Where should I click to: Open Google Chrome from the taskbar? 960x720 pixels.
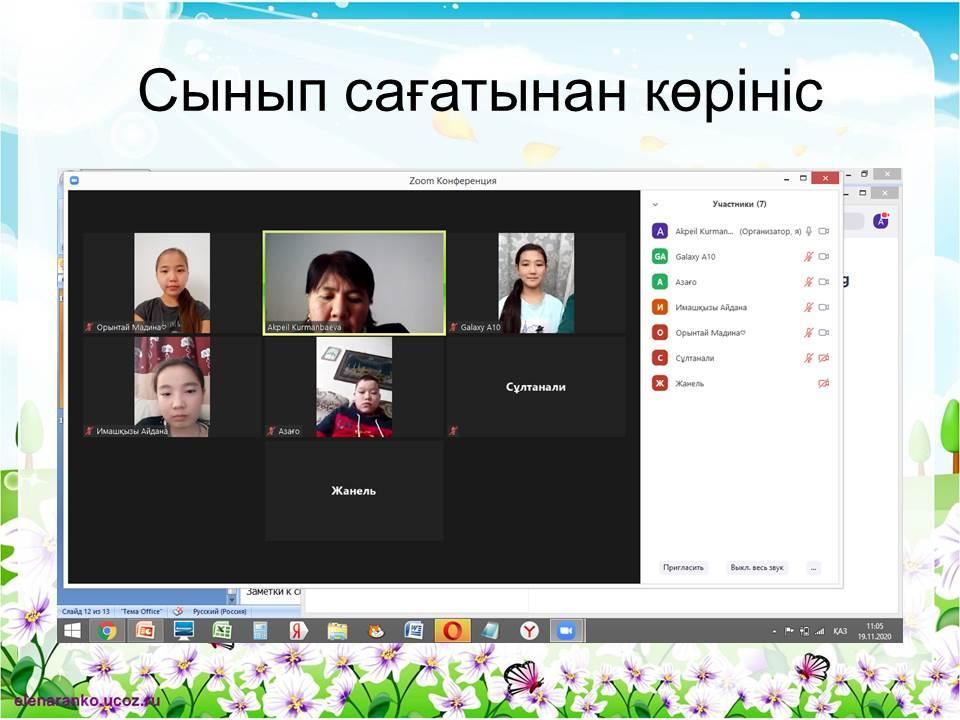pyautogui.click(x=107, y=631)
